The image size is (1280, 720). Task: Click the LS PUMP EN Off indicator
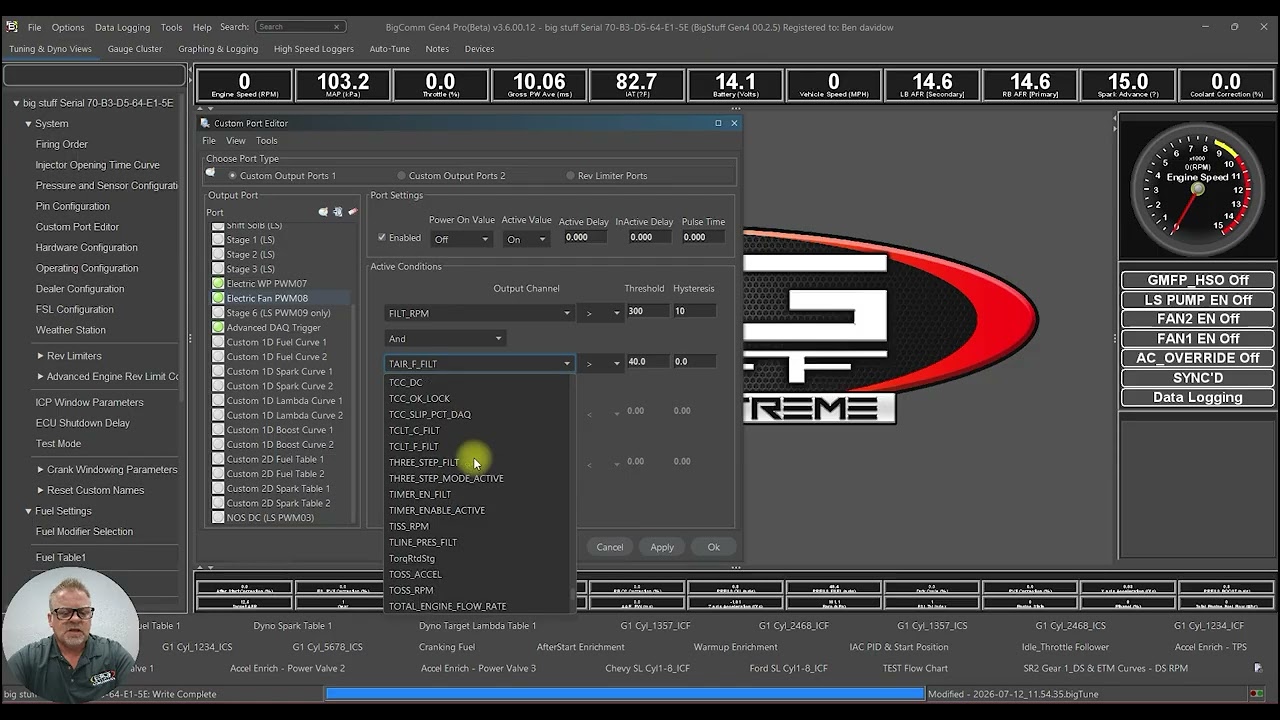tap(1197, 300)
